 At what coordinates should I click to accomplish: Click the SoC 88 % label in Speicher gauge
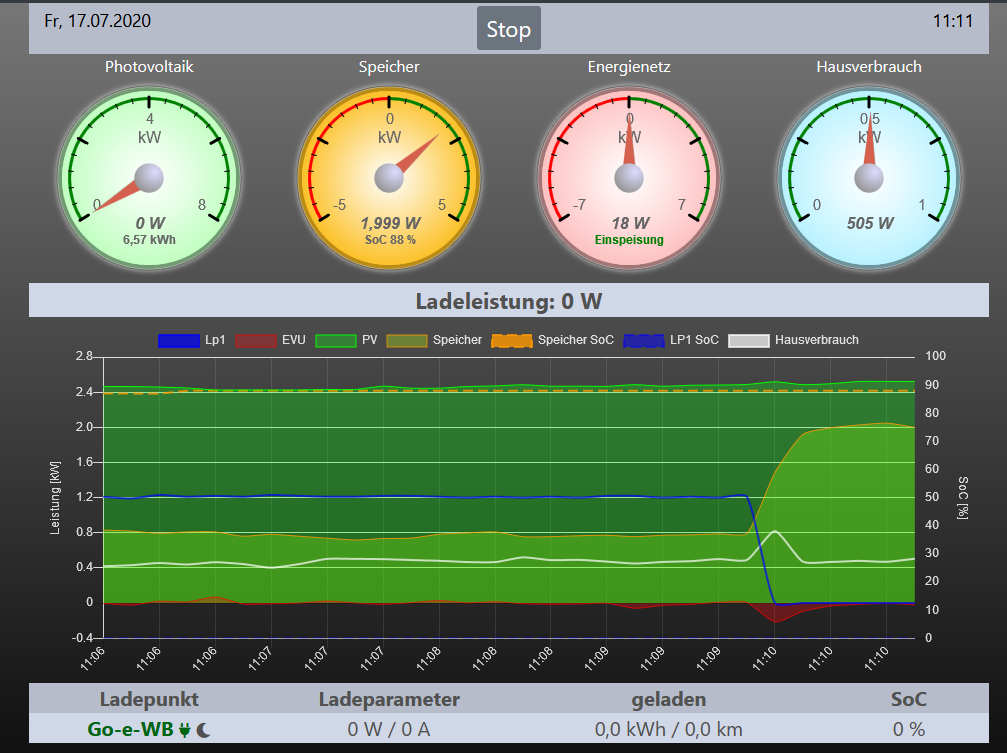click(x=389, y=240)
